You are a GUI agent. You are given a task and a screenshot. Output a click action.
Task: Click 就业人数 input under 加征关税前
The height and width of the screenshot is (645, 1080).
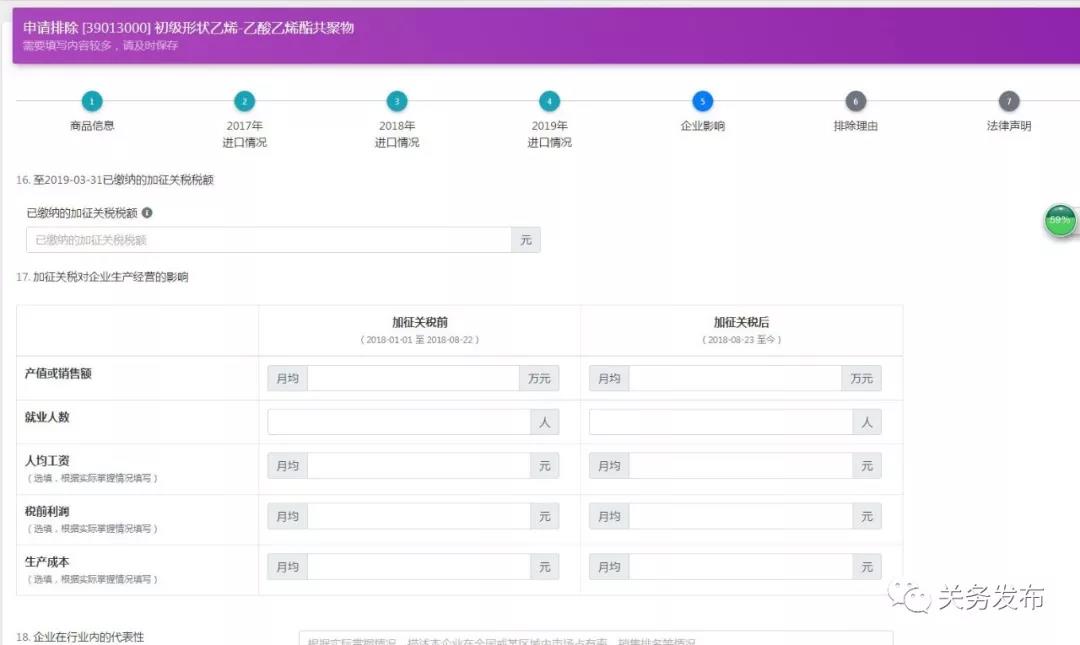click(x=398, y=422)
